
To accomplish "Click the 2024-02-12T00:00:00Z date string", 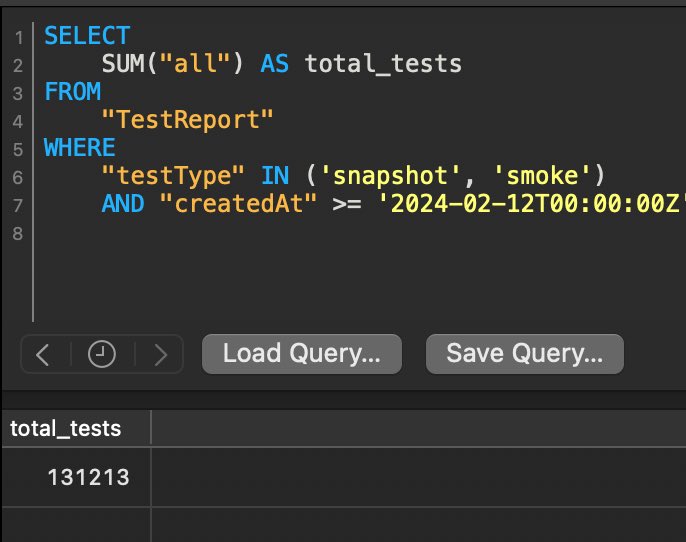I will point(532,204).
